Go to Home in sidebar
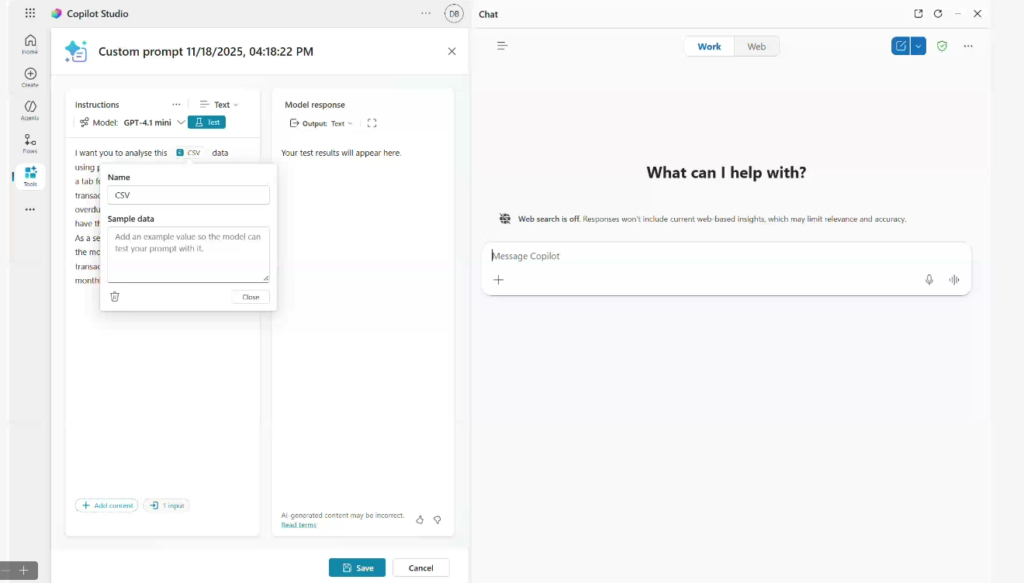This screenshot has height=583, width=1024. point(30,44)
